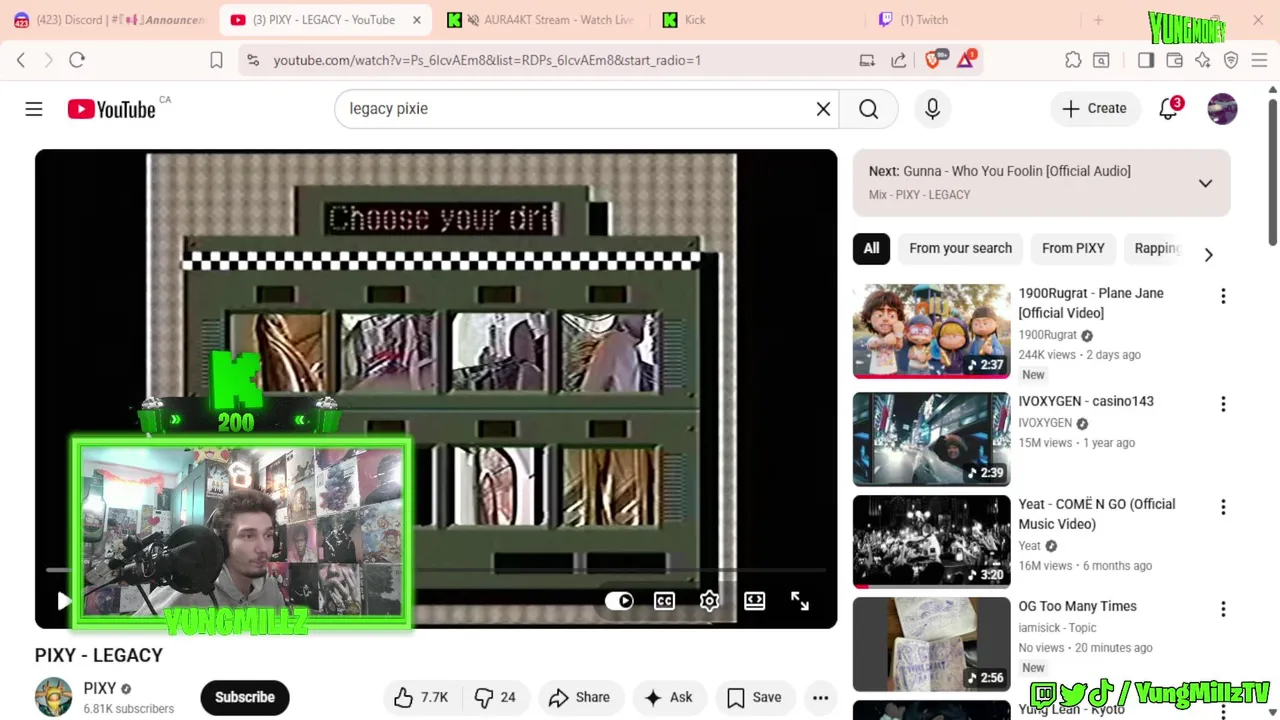
Task: Open video player settings gear
Action: (709, 601)
